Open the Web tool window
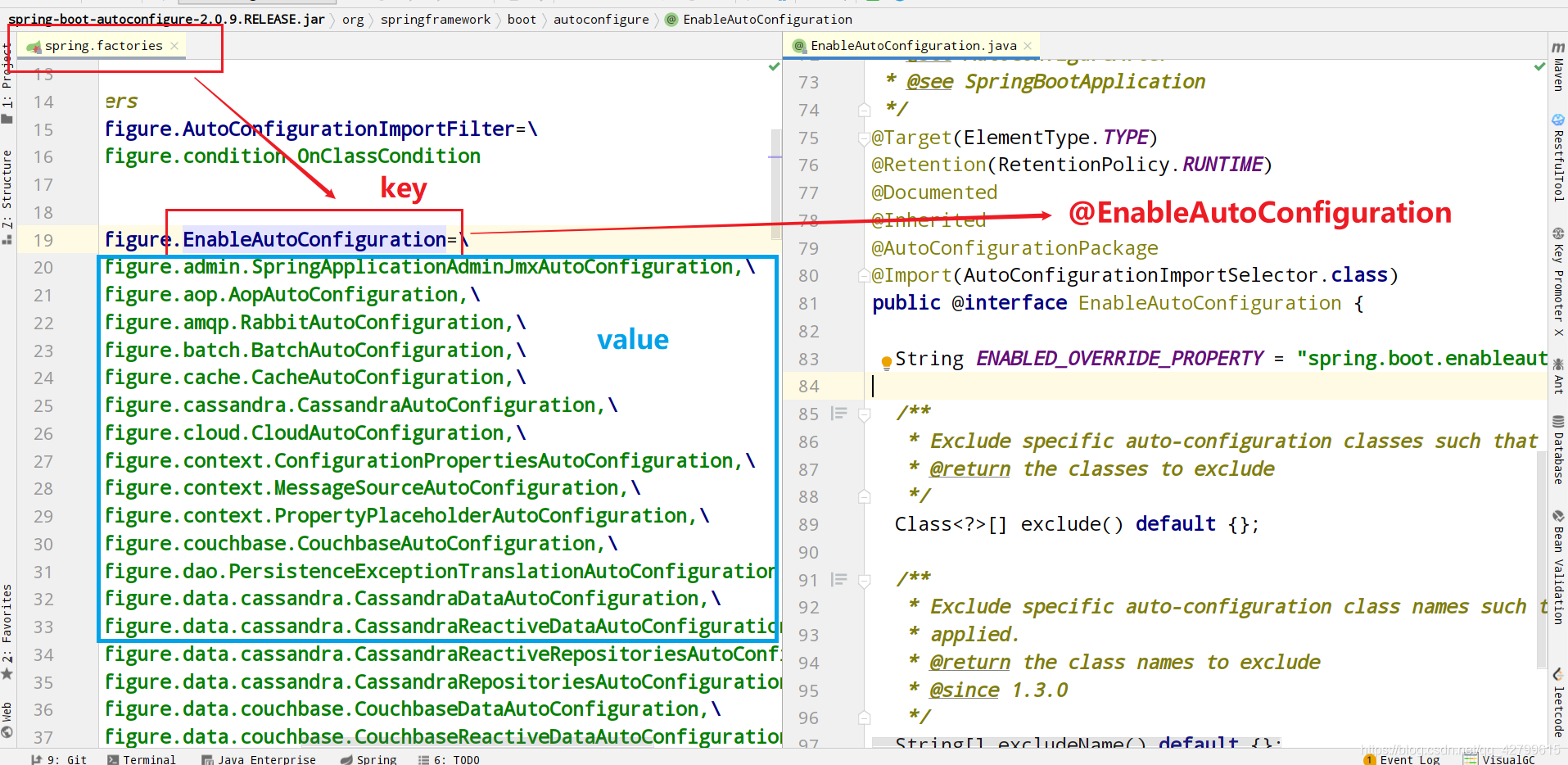Viewport: 1568px width, 765px height. point(7,721)
